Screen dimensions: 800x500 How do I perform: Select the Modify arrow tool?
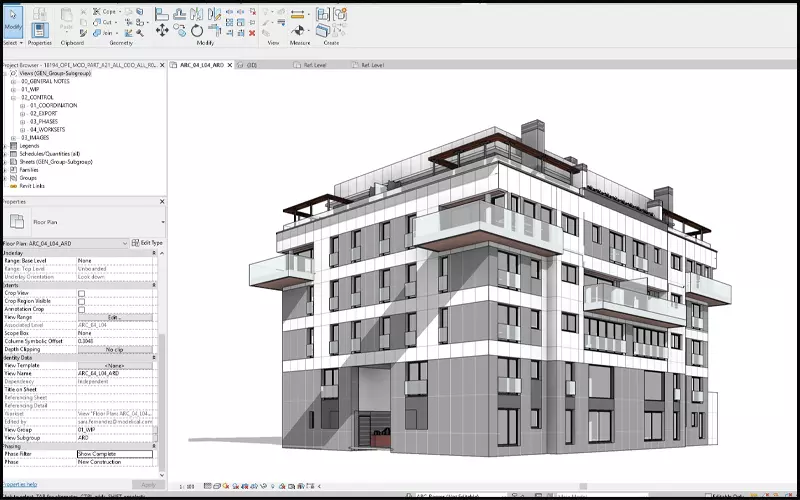pyautogui.click(x=14, y=20)
